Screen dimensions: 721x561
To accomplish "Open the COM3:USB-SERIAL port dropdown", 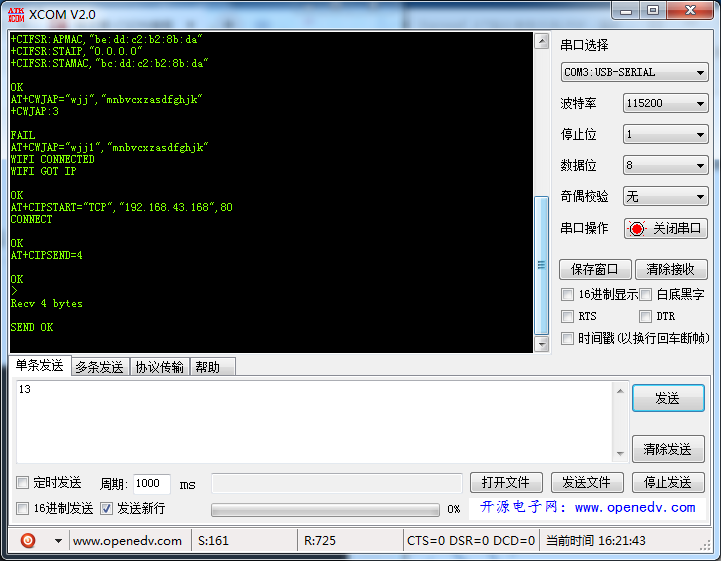I will pos(634,72).
